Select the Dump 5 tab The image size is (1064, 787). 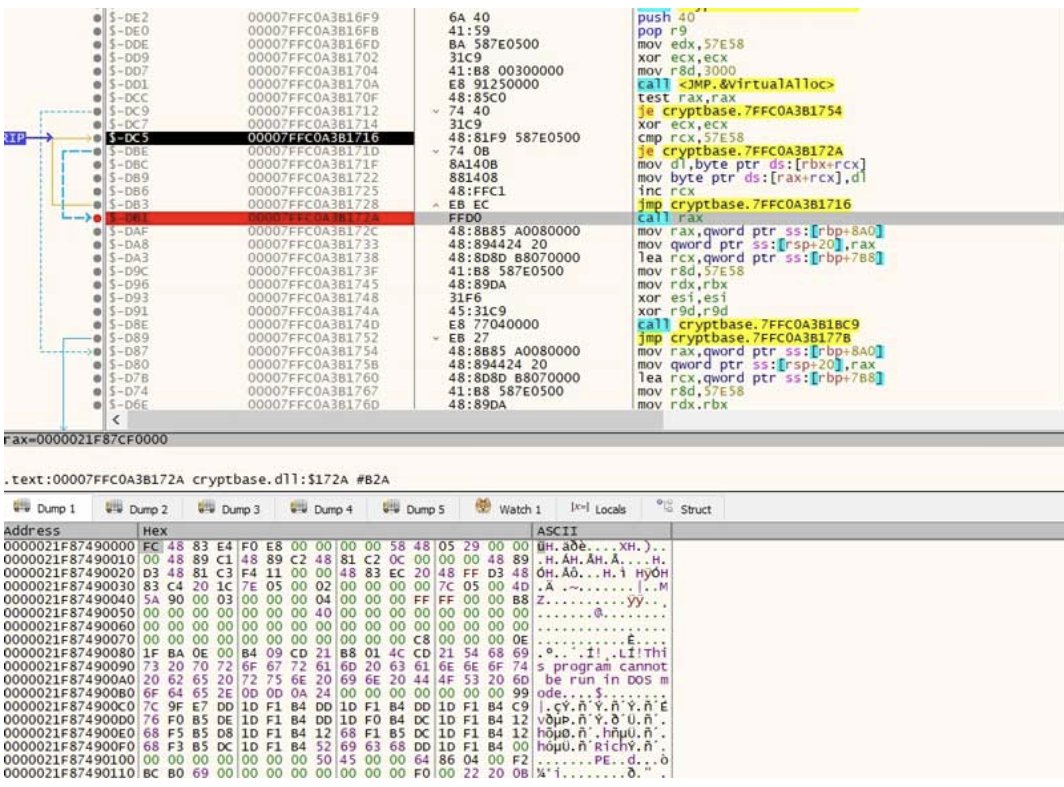pos(415,508)
